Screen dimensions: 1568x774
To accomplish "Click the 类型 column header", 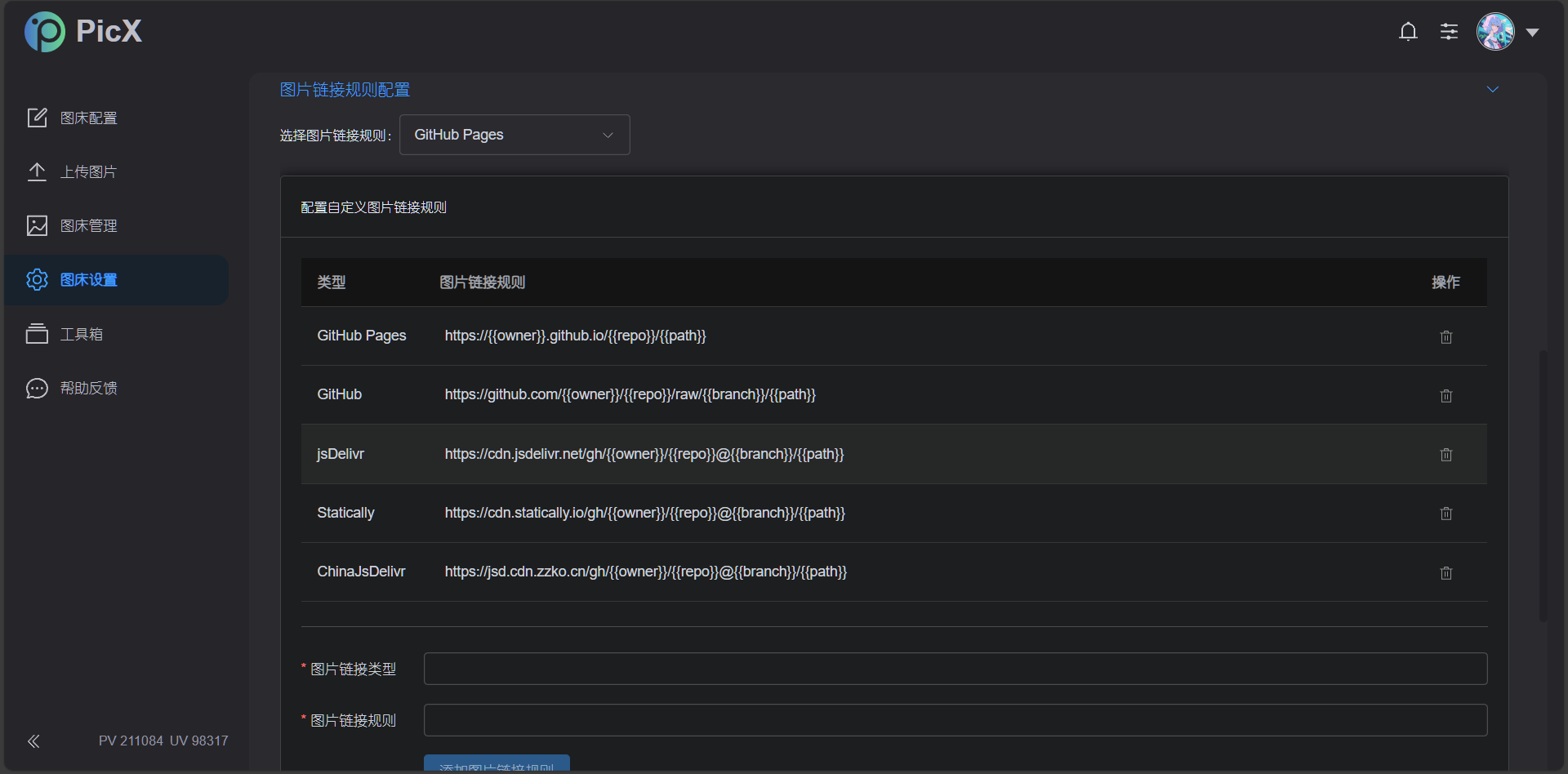I will 332,282.
